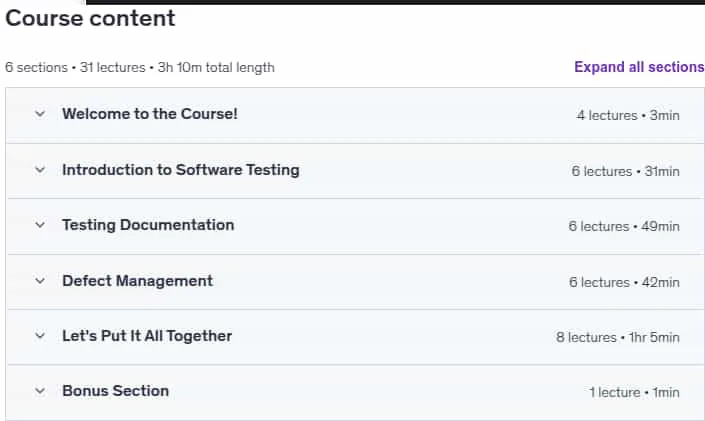The height and width of the screenshot is (421, 705).
Task: Open the Bonus Section chevron arrow
Action: pos(40,391)
